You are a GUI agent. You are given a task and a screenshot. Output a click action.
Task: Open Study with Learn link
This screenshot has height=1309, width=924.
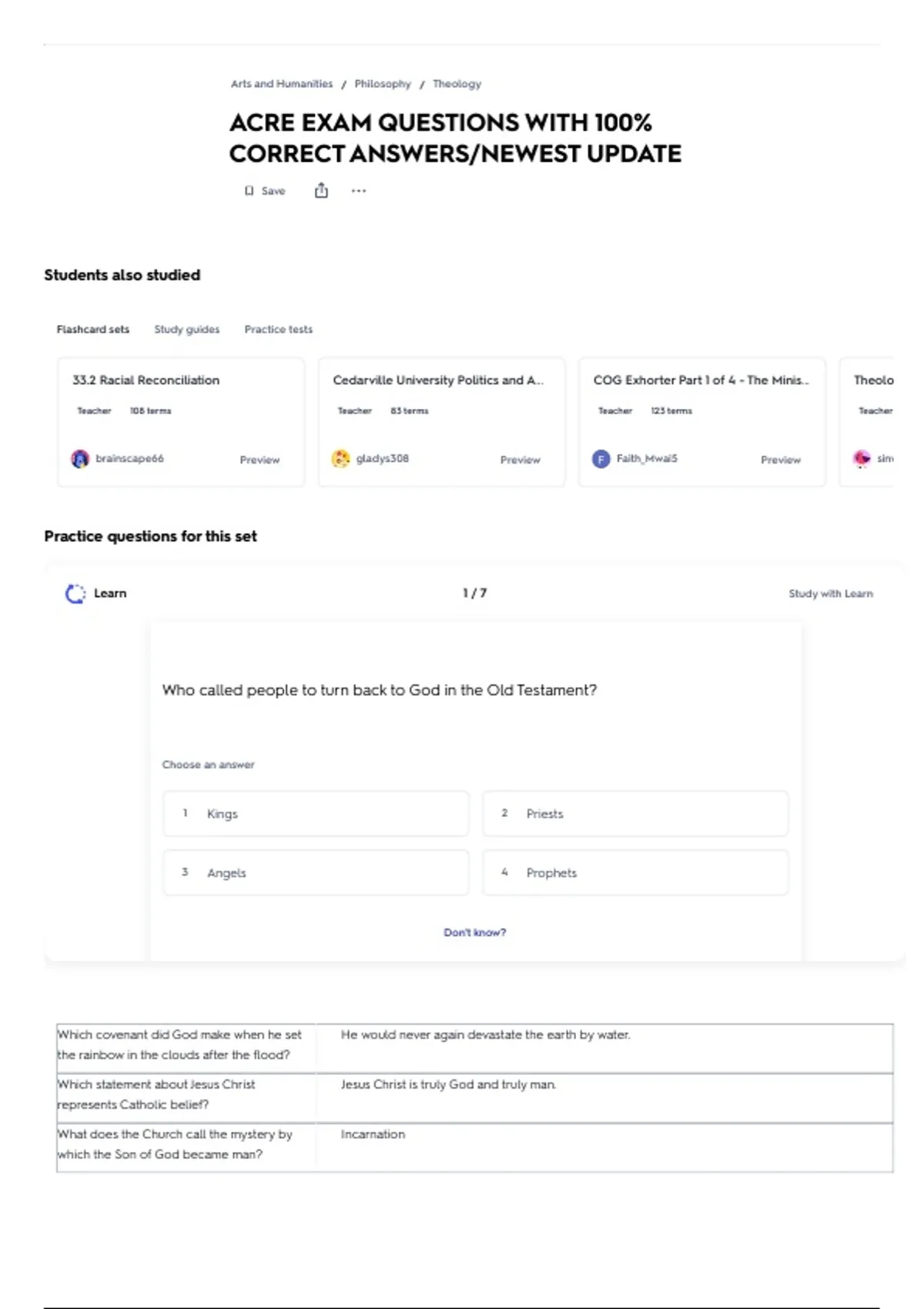pos(831,594)
